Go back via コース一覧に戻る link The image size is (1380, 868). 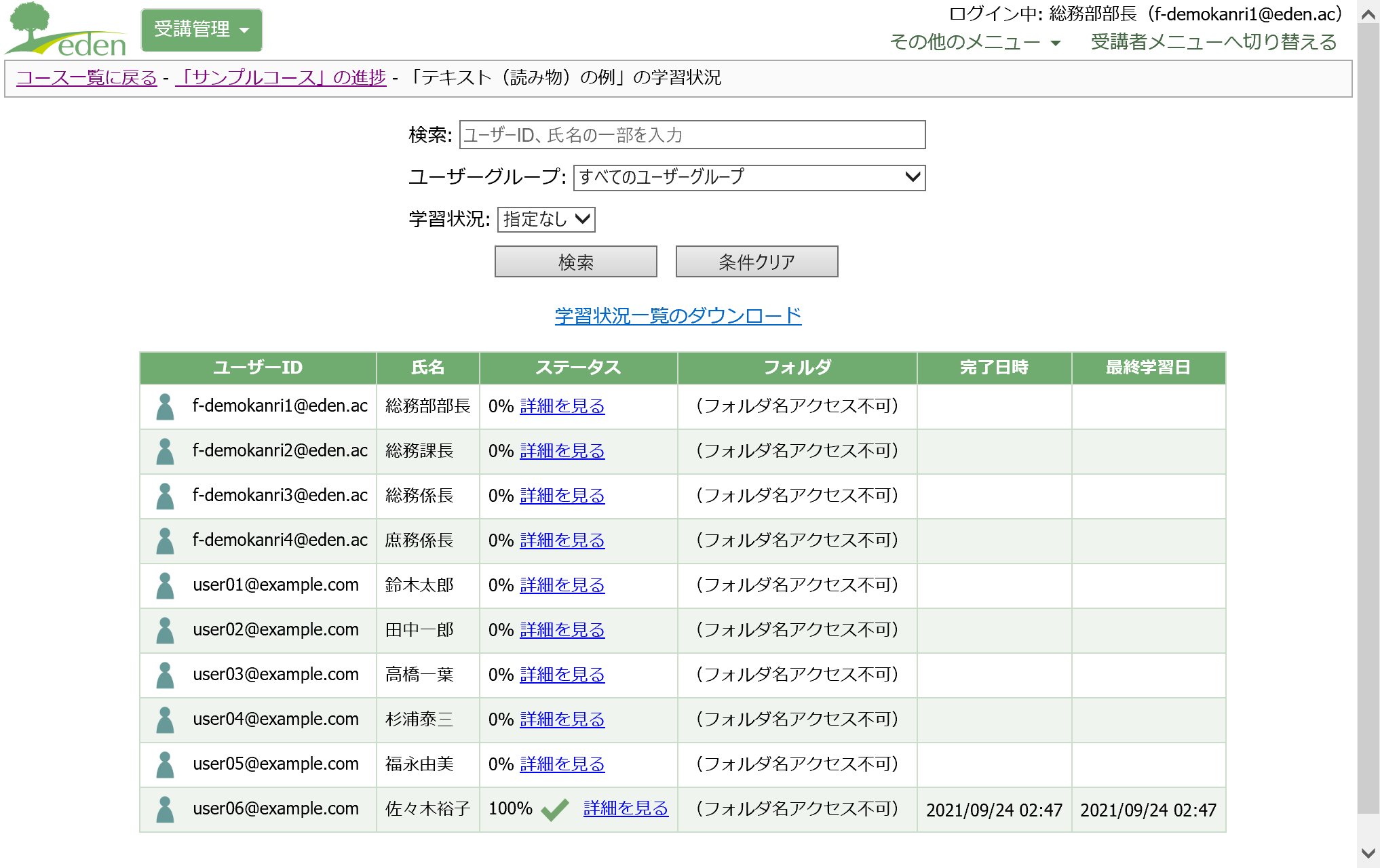click(x=87, y=78)
